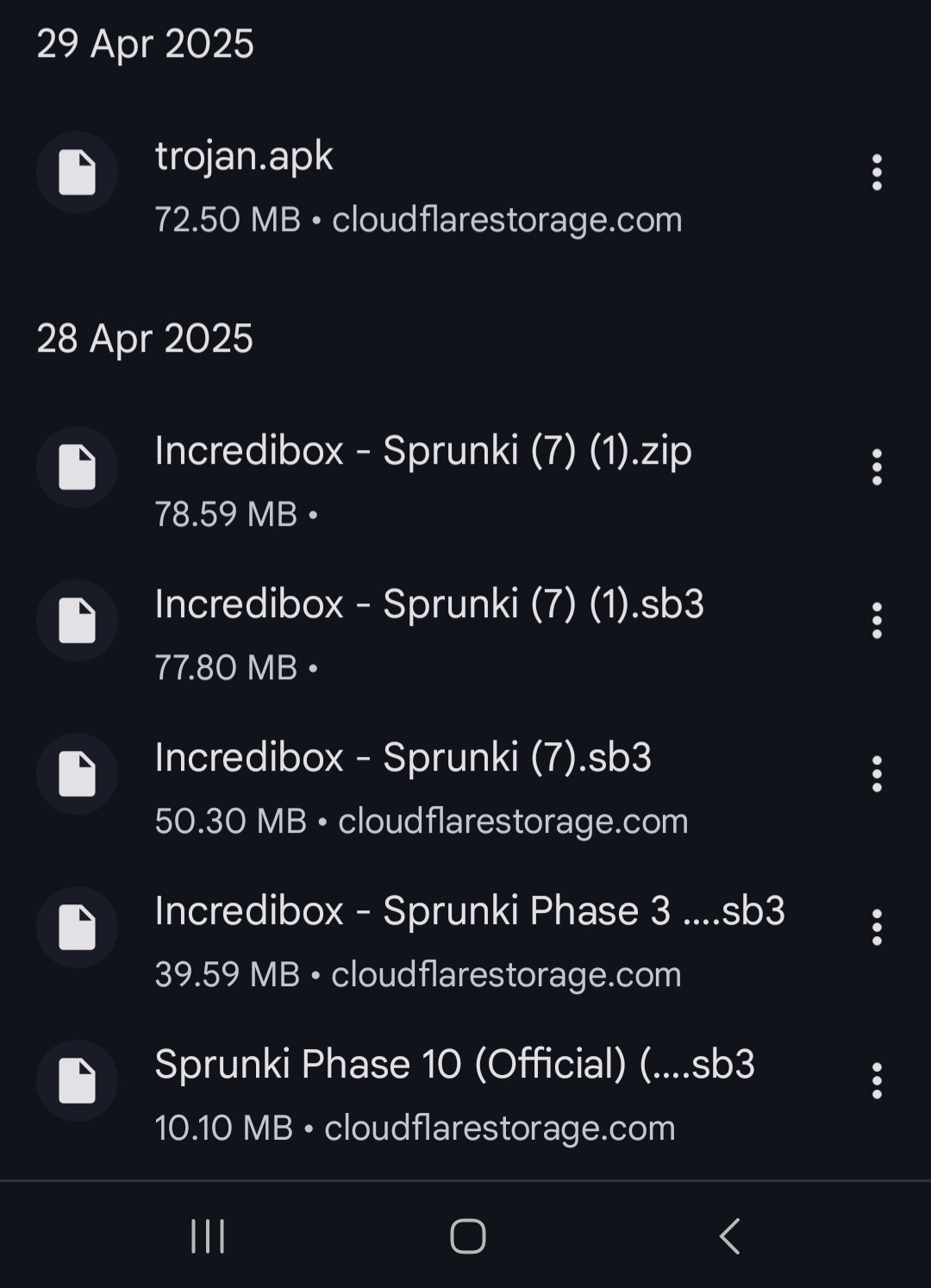Tap file icon of Sprunki (7) (1).sb3
Image resolution: width=931 pixels, height=1288 pixels.
click(77, 621)
